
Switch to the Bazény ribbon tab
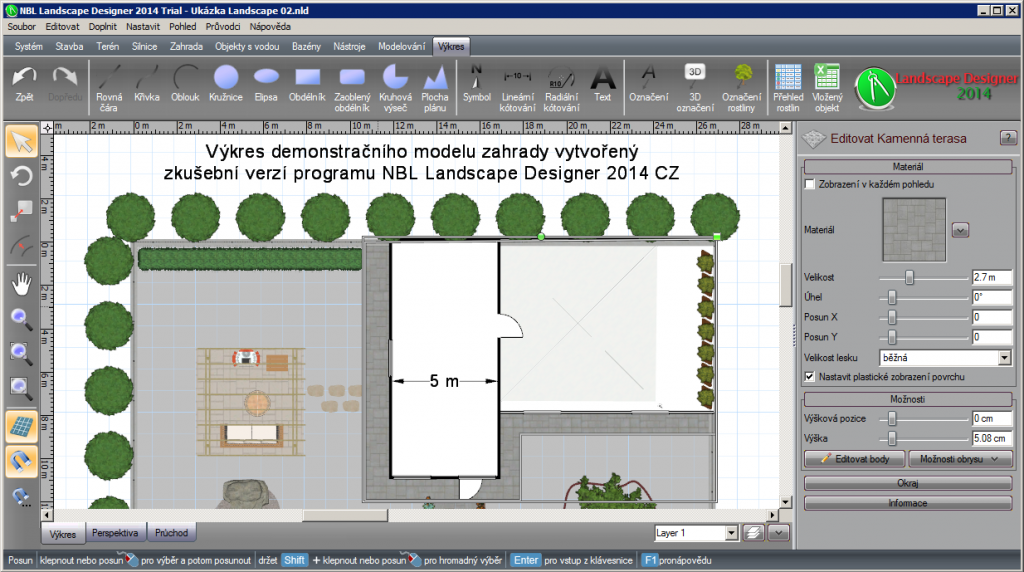(306, 46)
